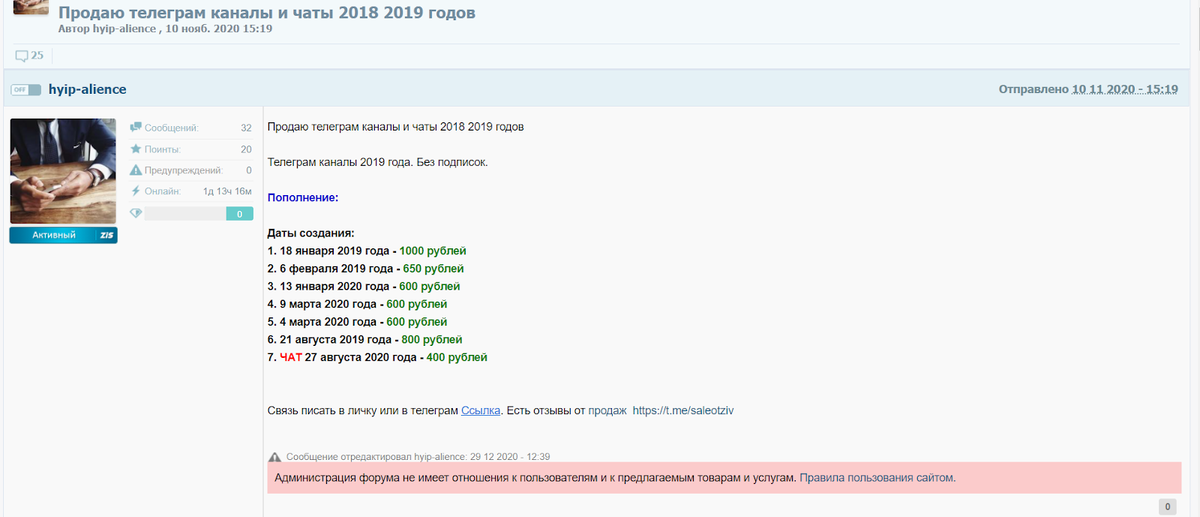Click the Пополнение heading

point(303,198)
